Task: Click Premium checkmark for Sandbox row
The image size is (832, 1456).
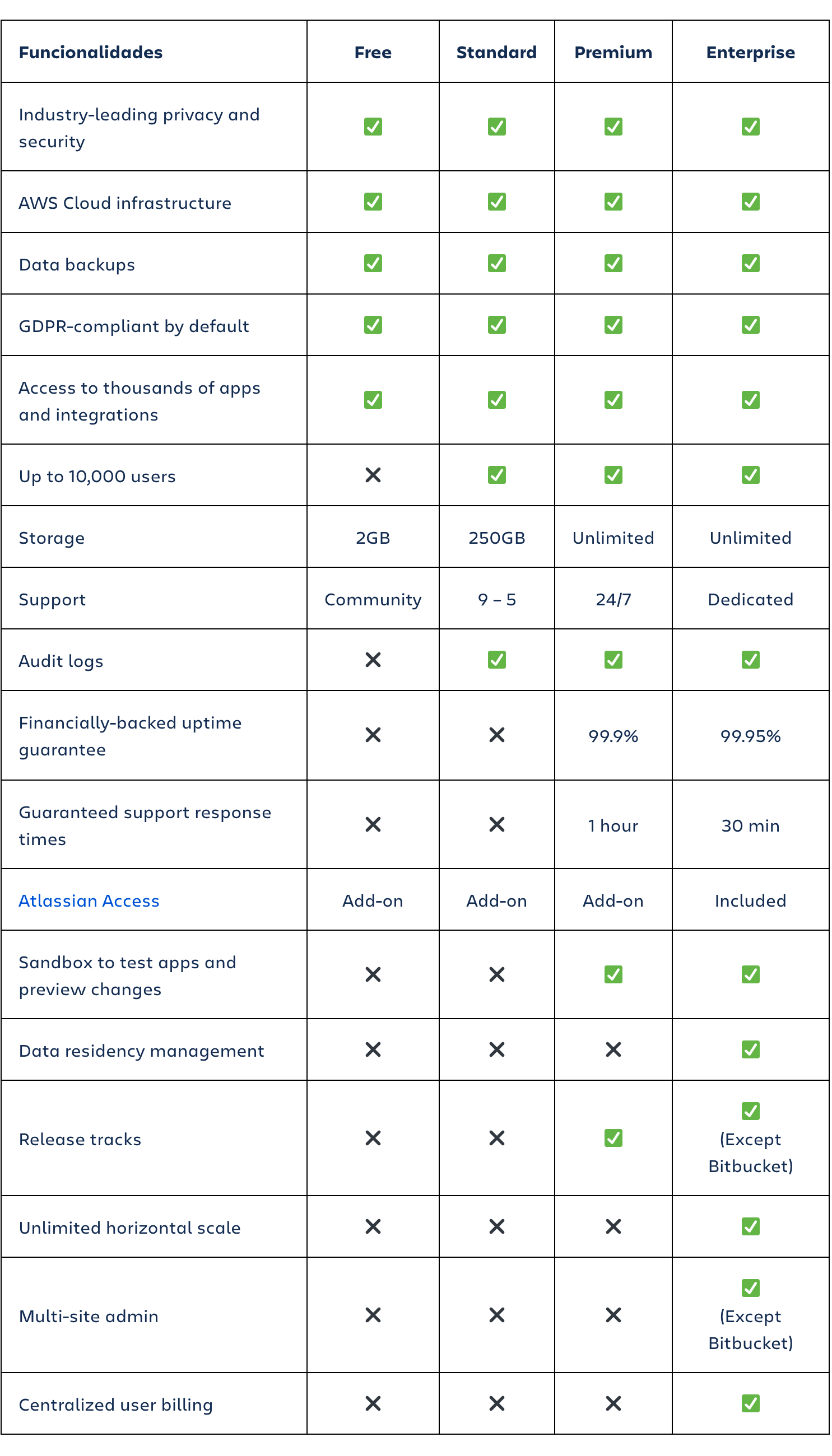Action: click(612, 974)
